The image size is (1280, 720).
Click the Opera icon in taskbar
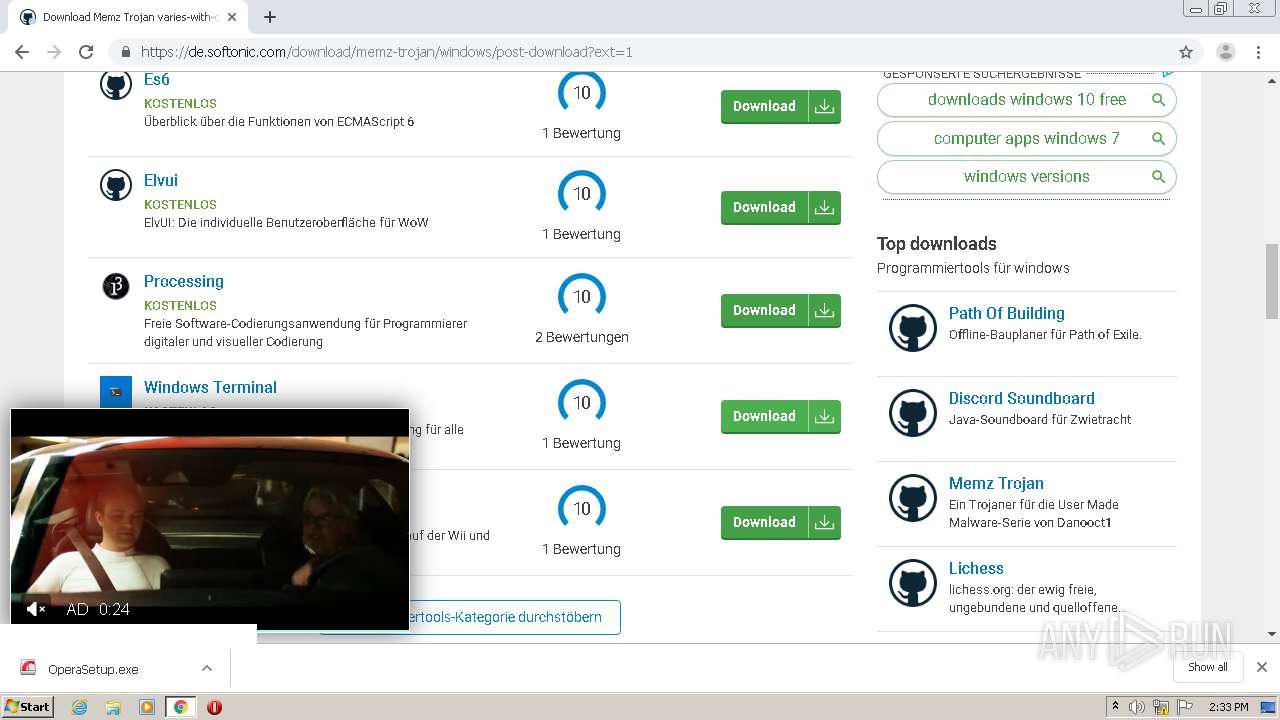coord(214,707)
